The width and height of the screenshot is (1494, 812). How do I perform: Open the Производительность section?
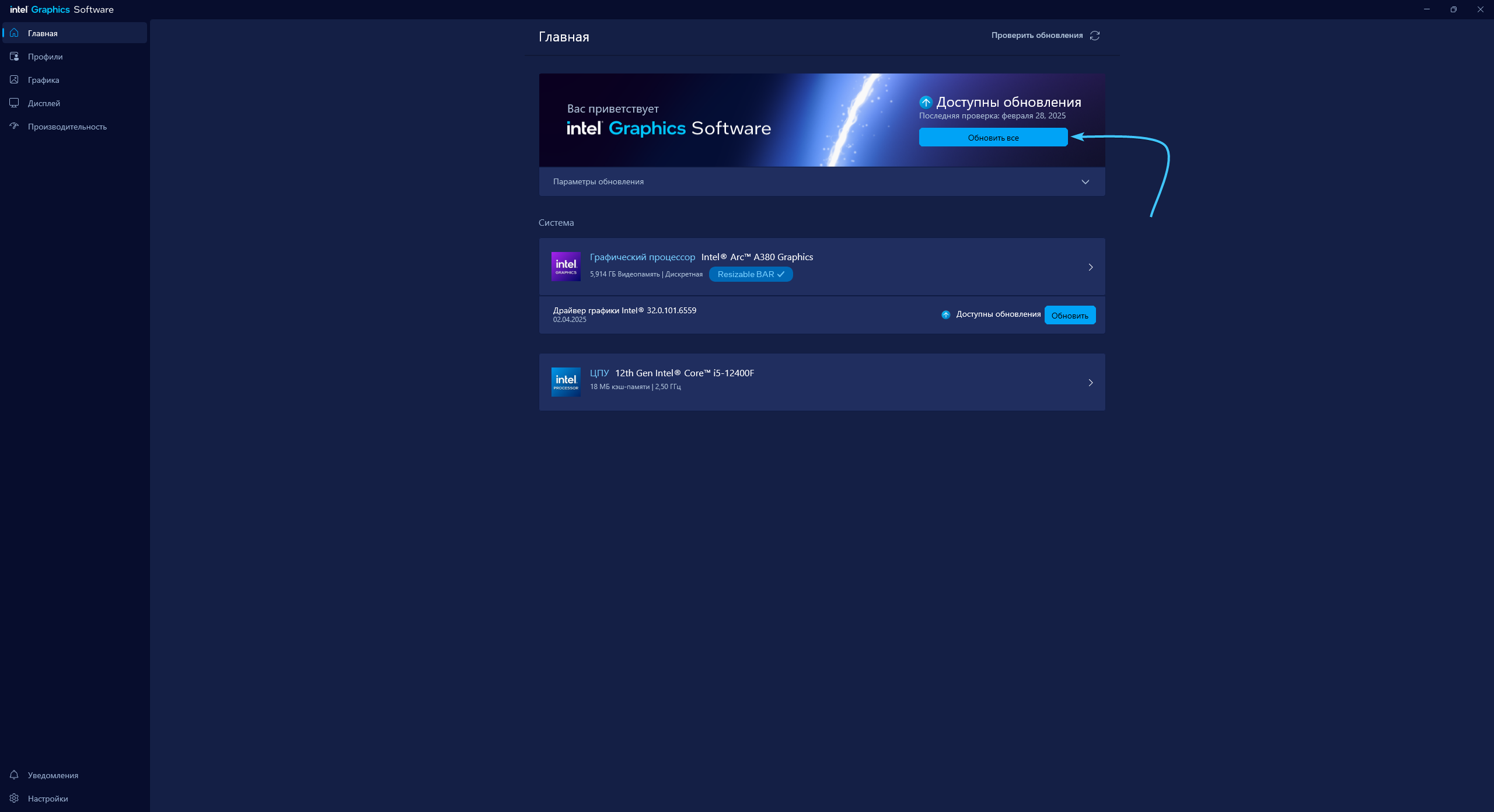(75, 126)
